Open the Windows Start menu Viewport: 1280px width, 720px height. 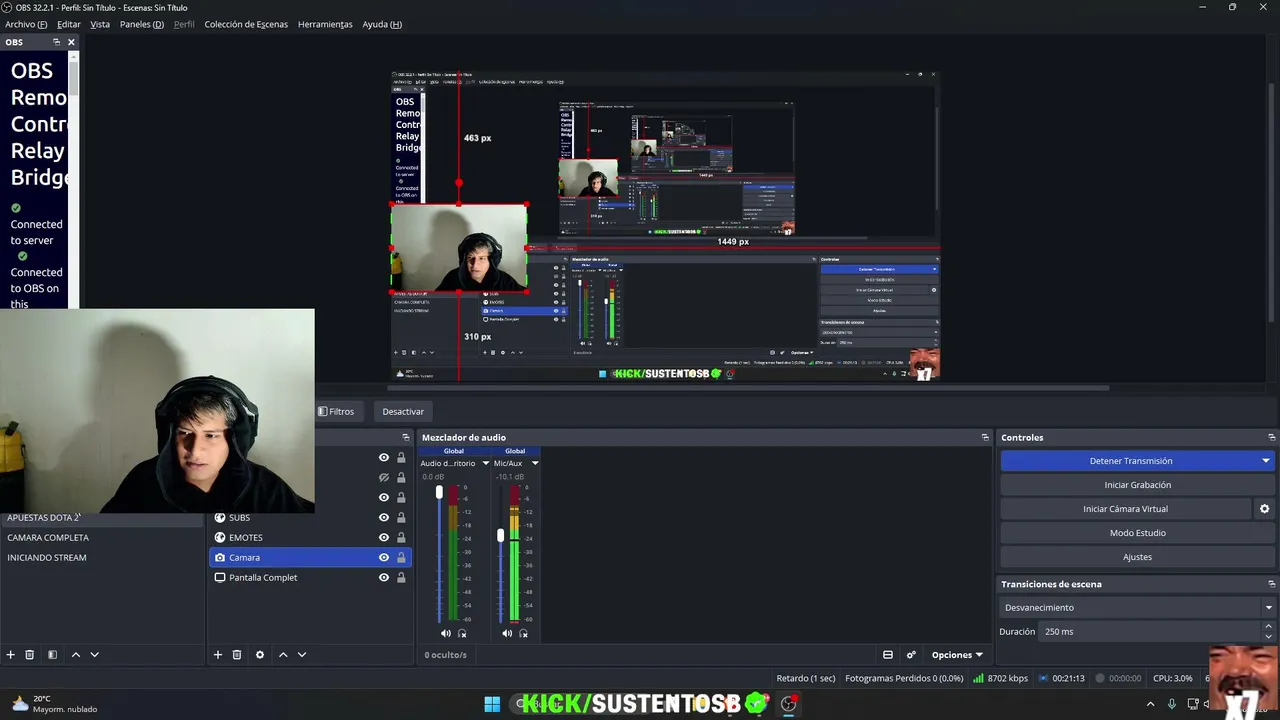click(492, 704)
